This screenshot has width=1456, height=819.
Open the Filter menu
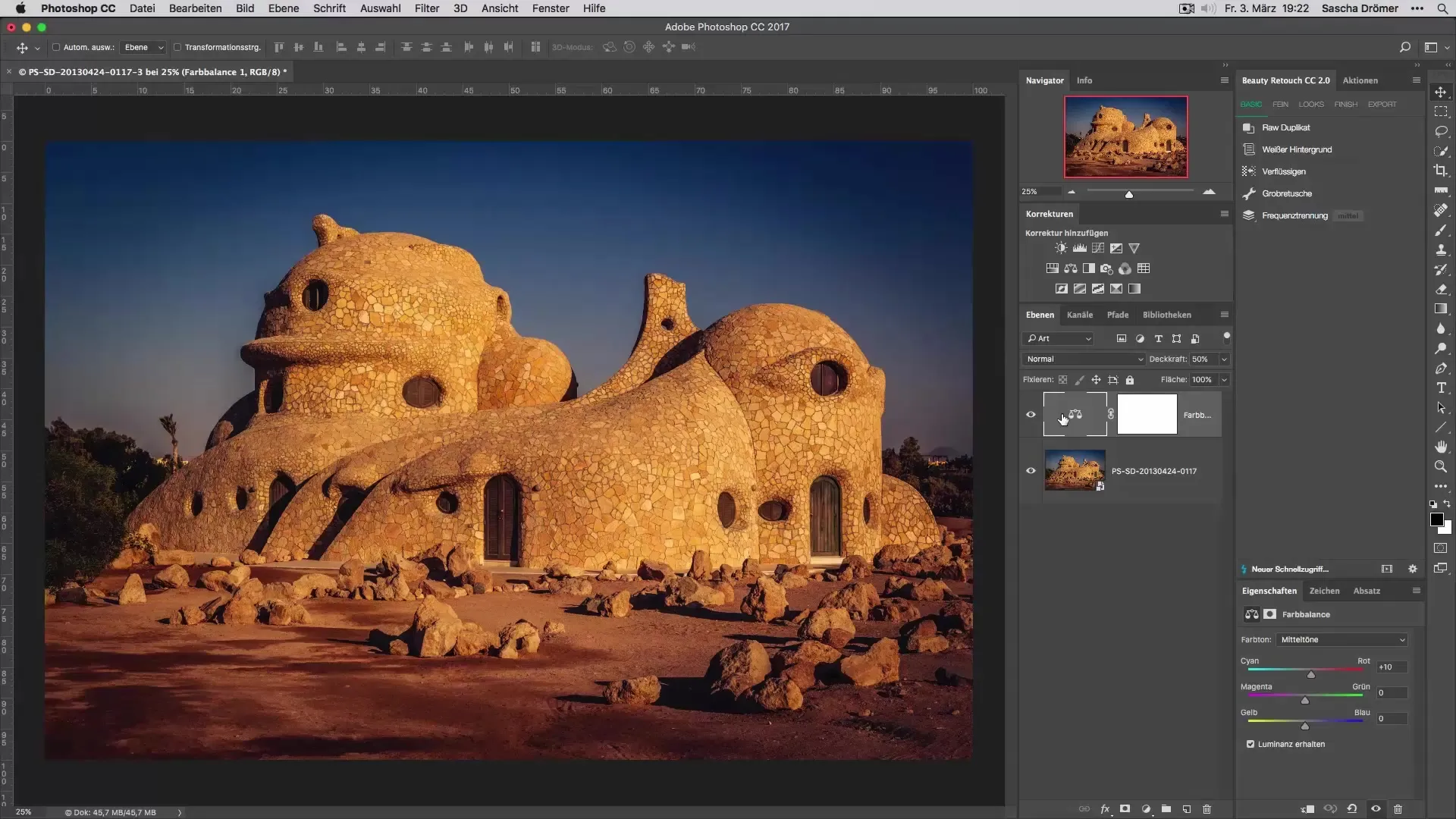click(426, 8)
